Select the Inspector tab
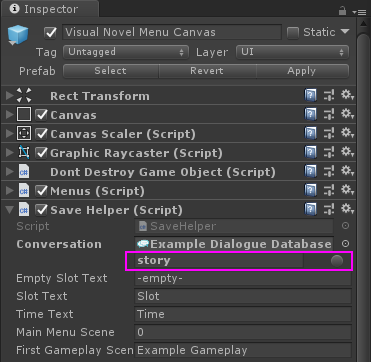 pyautogui.click(x=49, y=9)
